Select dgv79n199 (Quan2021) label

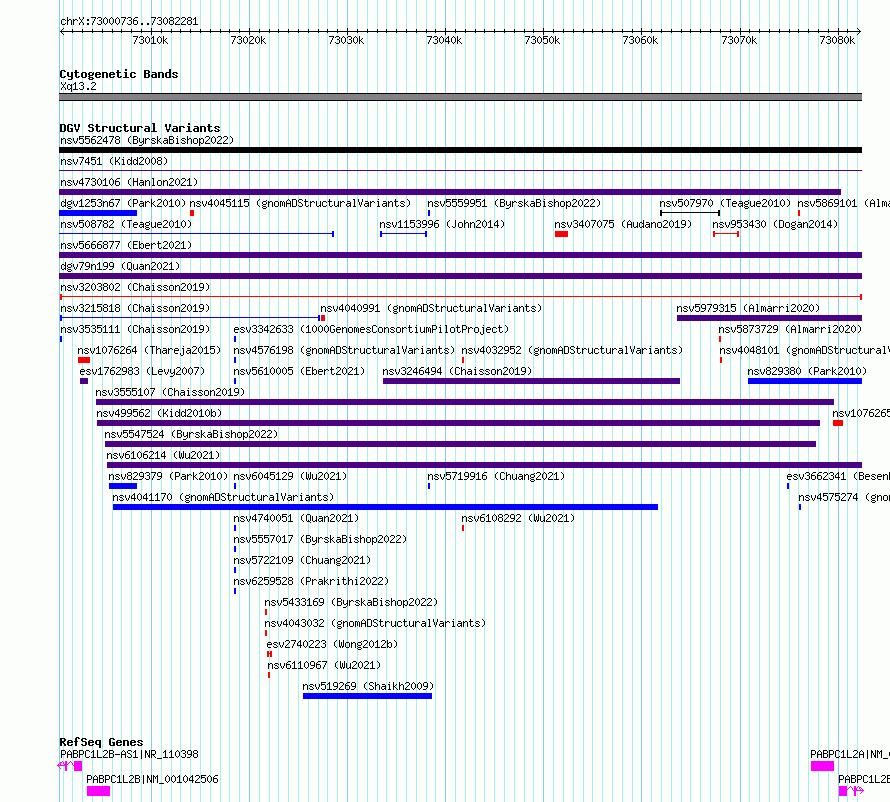(120, 266)
